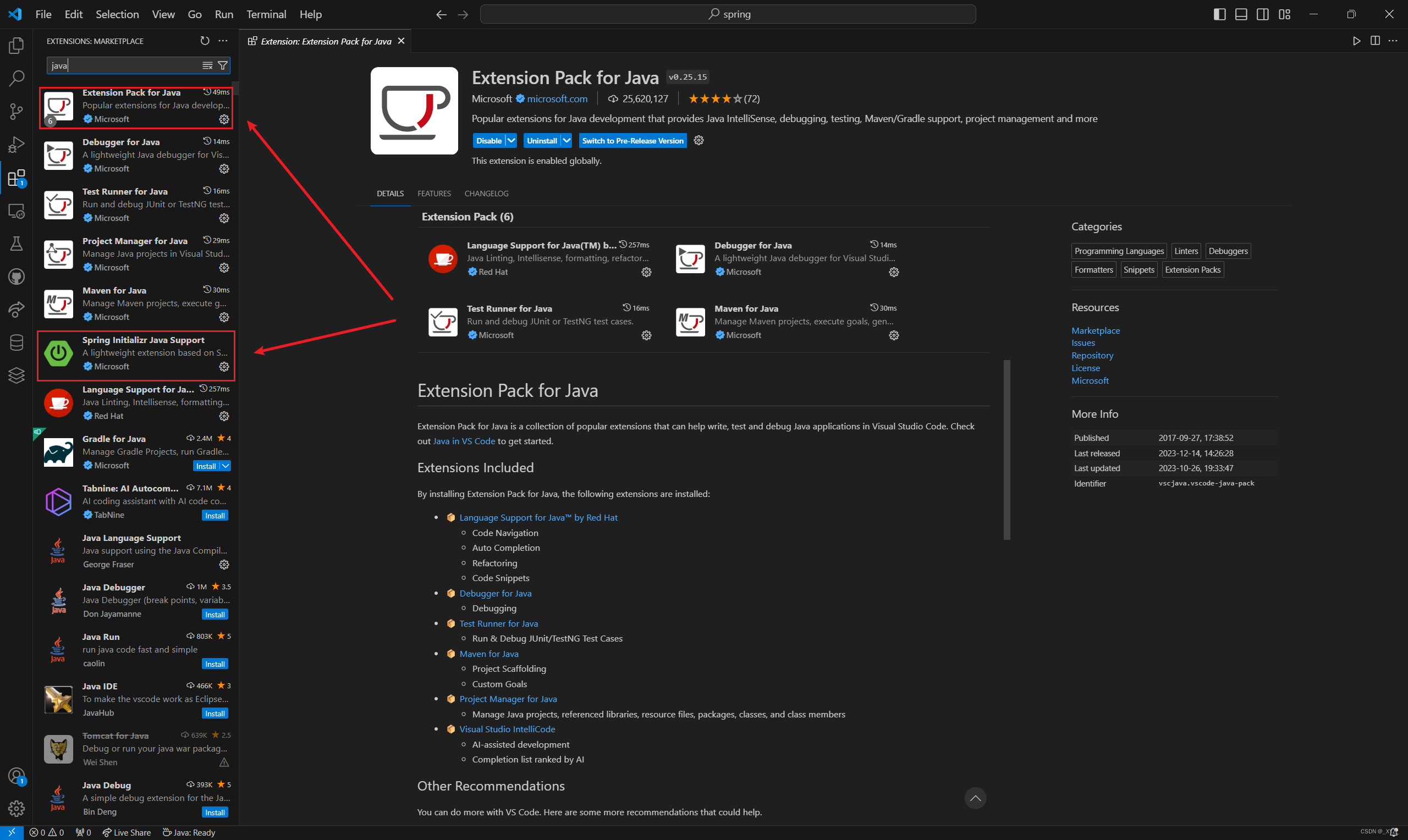Open the Accounts icon in activity bar
The height and width of the screenshot is (840, 1408).
[x=16, y=776]
